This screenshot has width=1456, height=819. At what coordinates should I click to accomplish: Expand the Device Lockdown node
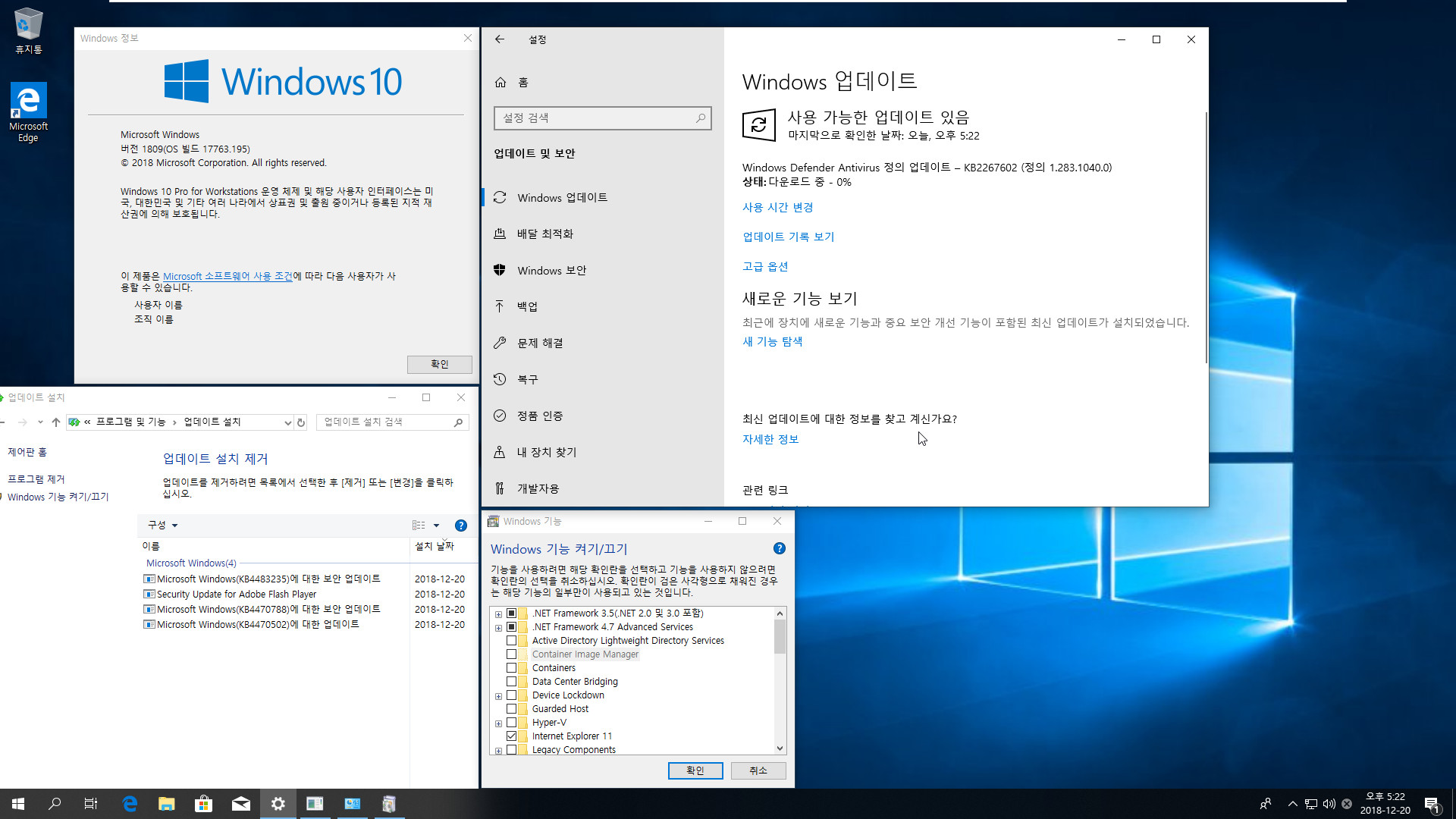tap(498, 696)
